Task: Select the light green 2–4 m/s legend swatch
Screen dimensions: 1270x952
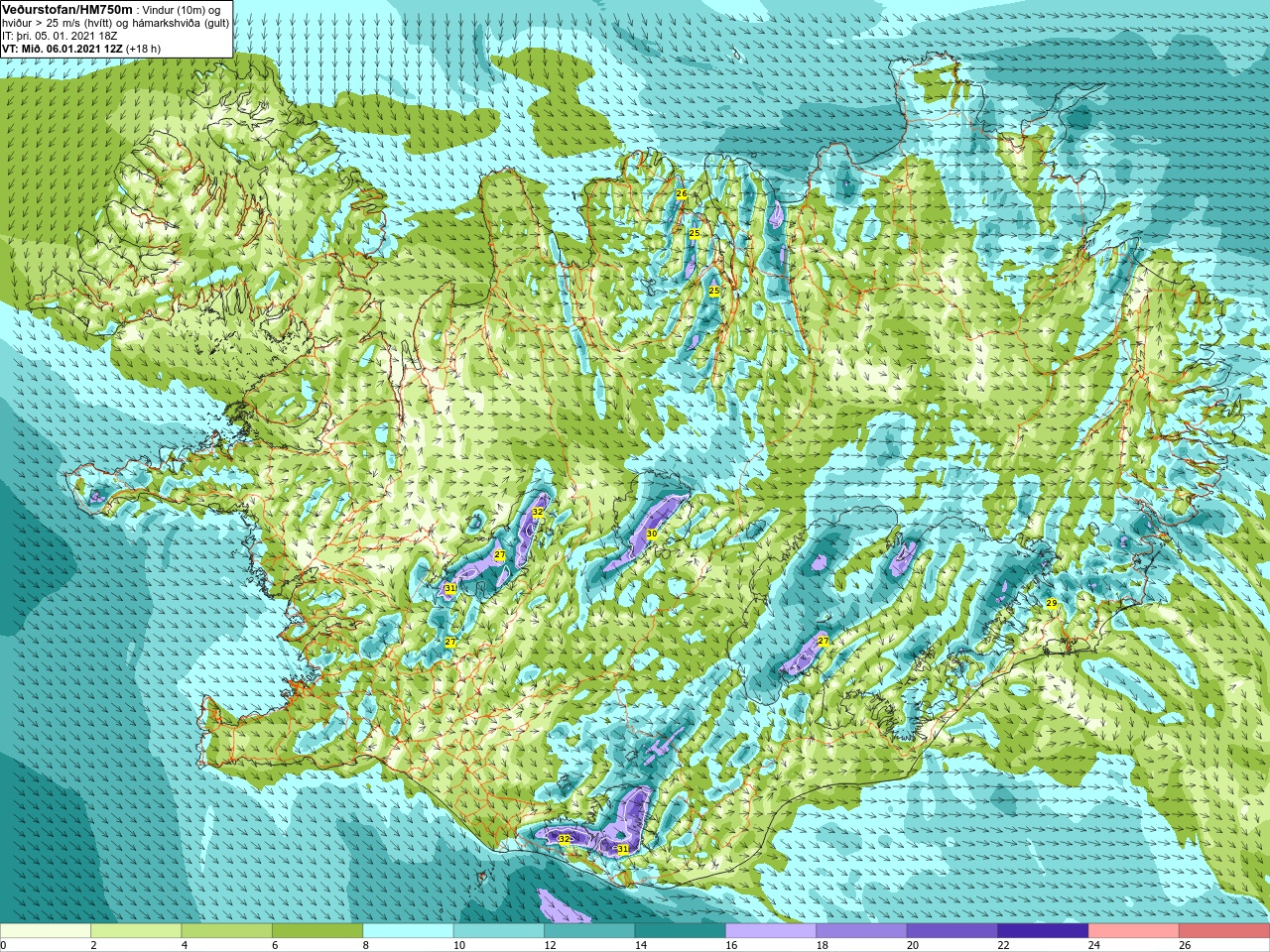Action: [136, 931]
